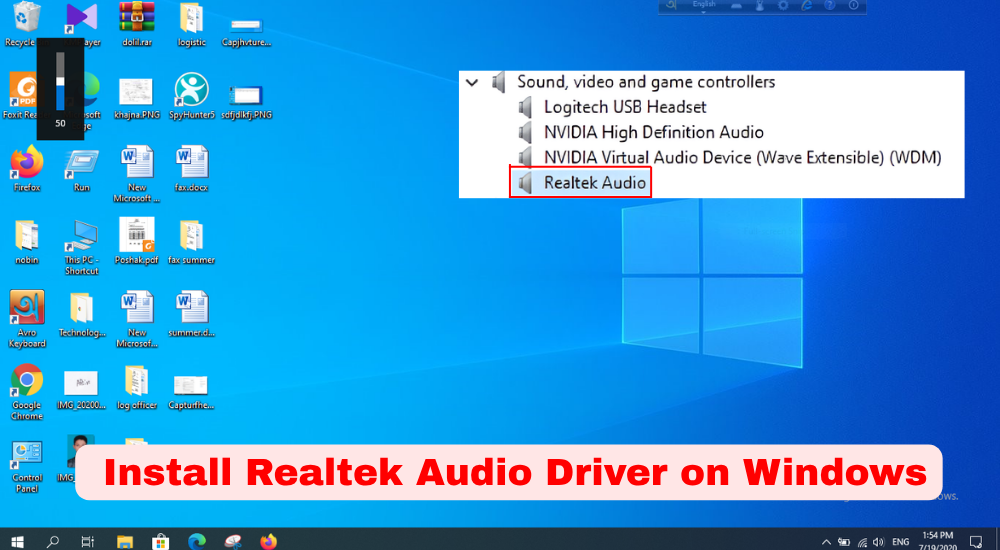
Task: Adjust the volume slider showing 50
Action: click(x=60, y=85)
